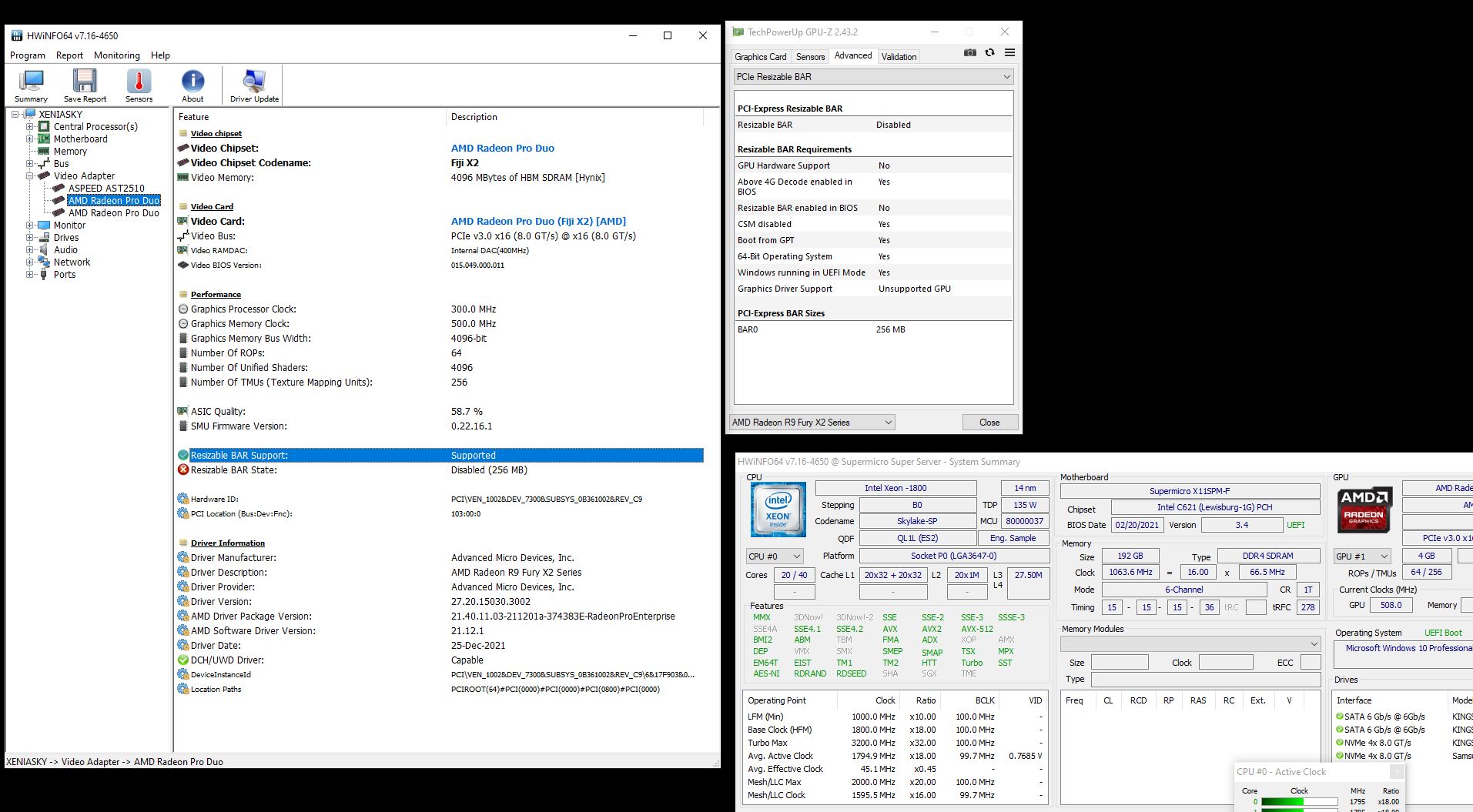The image size is (1473, 812).
Task: Expand the Motherboard tree branch
Action: pyautogui.click(x=29, y=139)
